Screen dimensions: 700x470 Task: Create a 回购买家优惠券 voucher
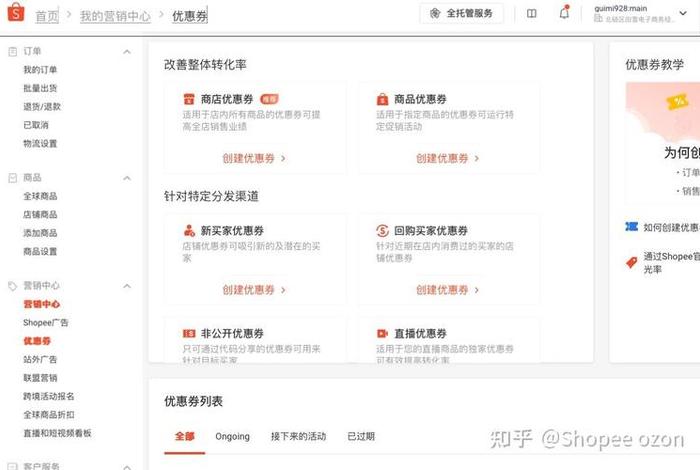coord(447,290)
